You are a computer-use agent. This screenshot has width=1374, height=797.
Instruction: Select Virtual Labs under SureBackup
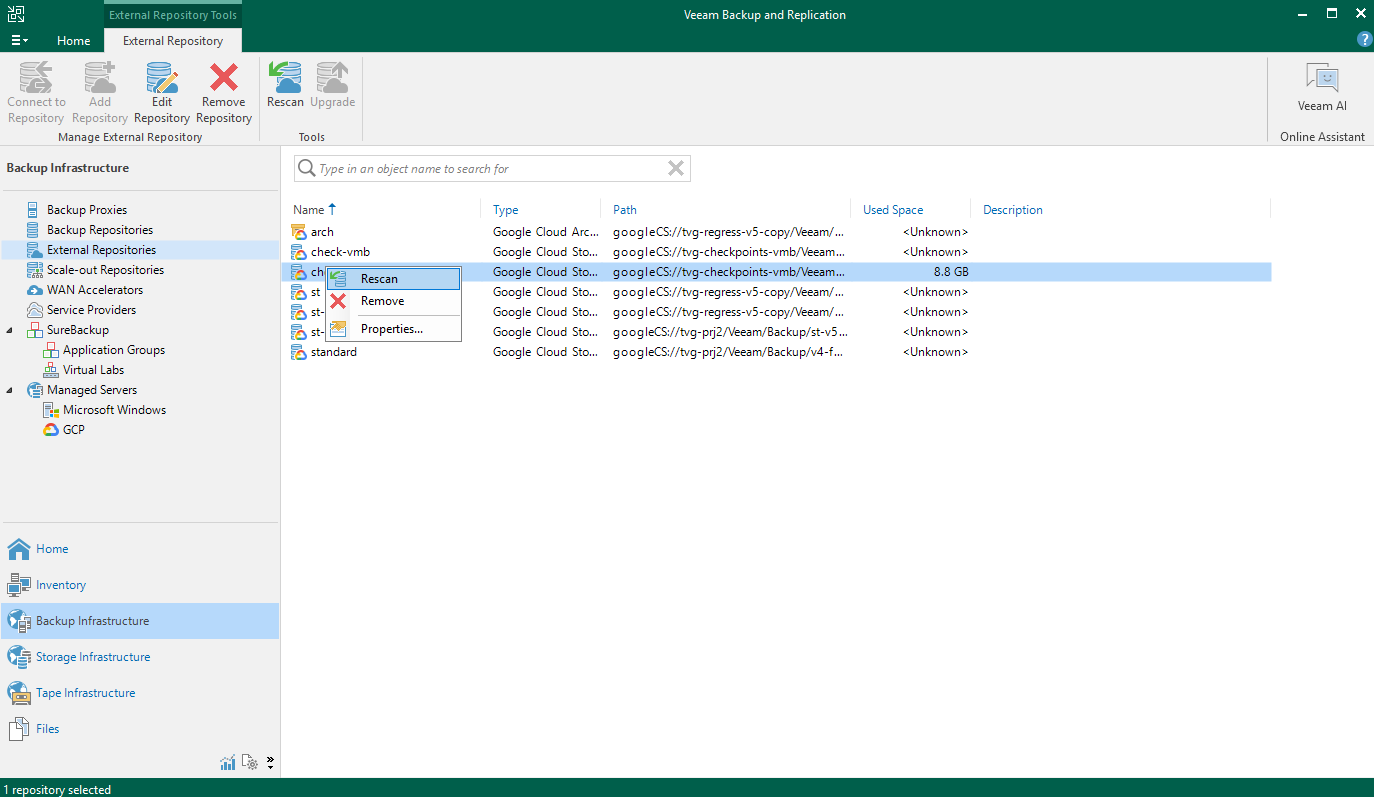(x=93, y=370)
